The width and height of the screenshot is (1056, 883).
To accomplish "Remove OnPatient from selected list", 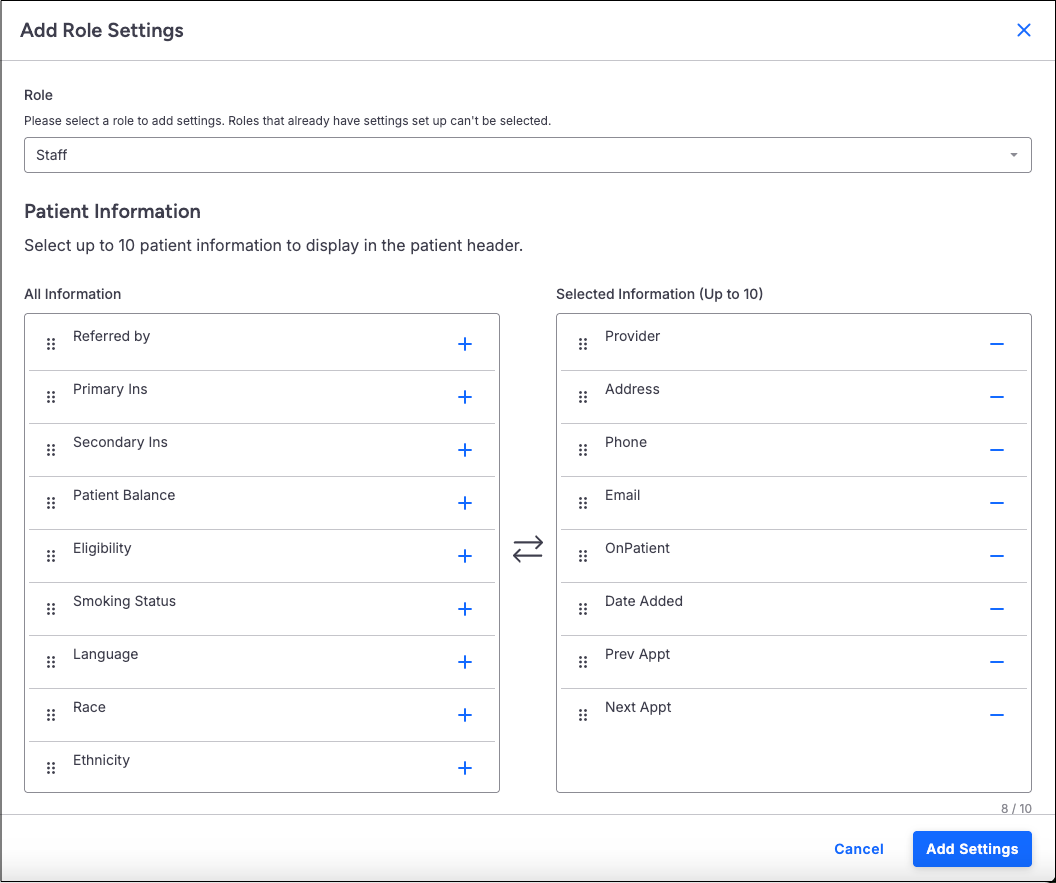I will click(997, 556).
